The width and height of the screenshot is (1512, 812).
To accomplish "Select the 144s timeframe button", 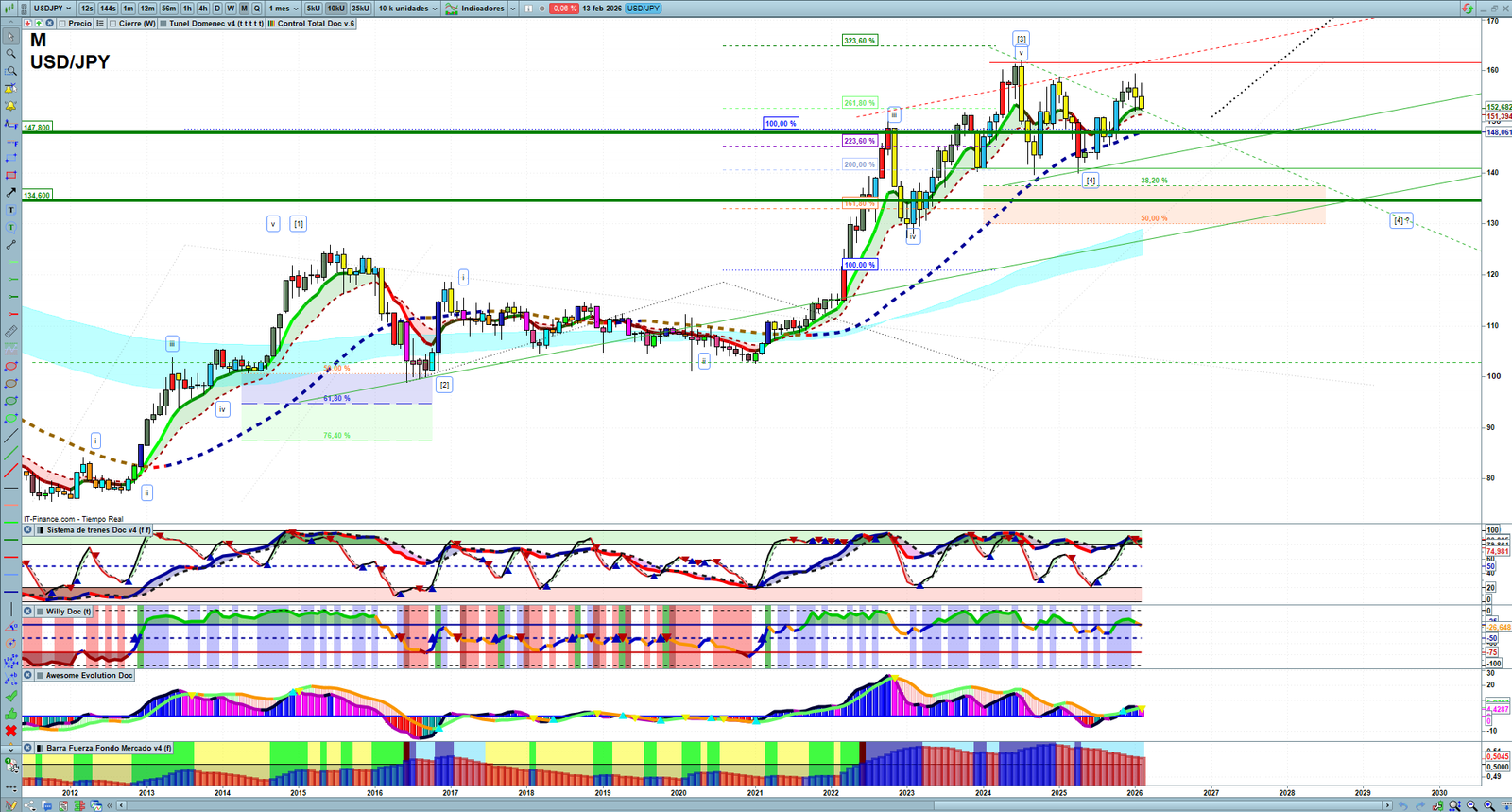I will [108, 9].
